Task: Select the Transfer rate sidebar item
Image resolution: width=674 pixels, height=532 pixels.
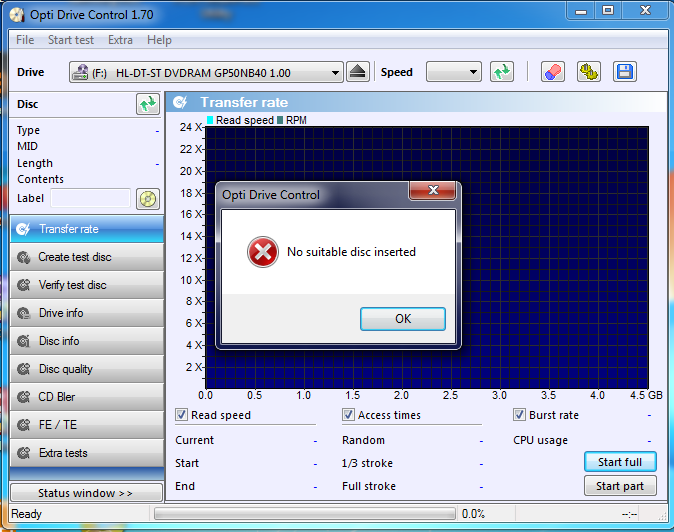Action: 86,229
